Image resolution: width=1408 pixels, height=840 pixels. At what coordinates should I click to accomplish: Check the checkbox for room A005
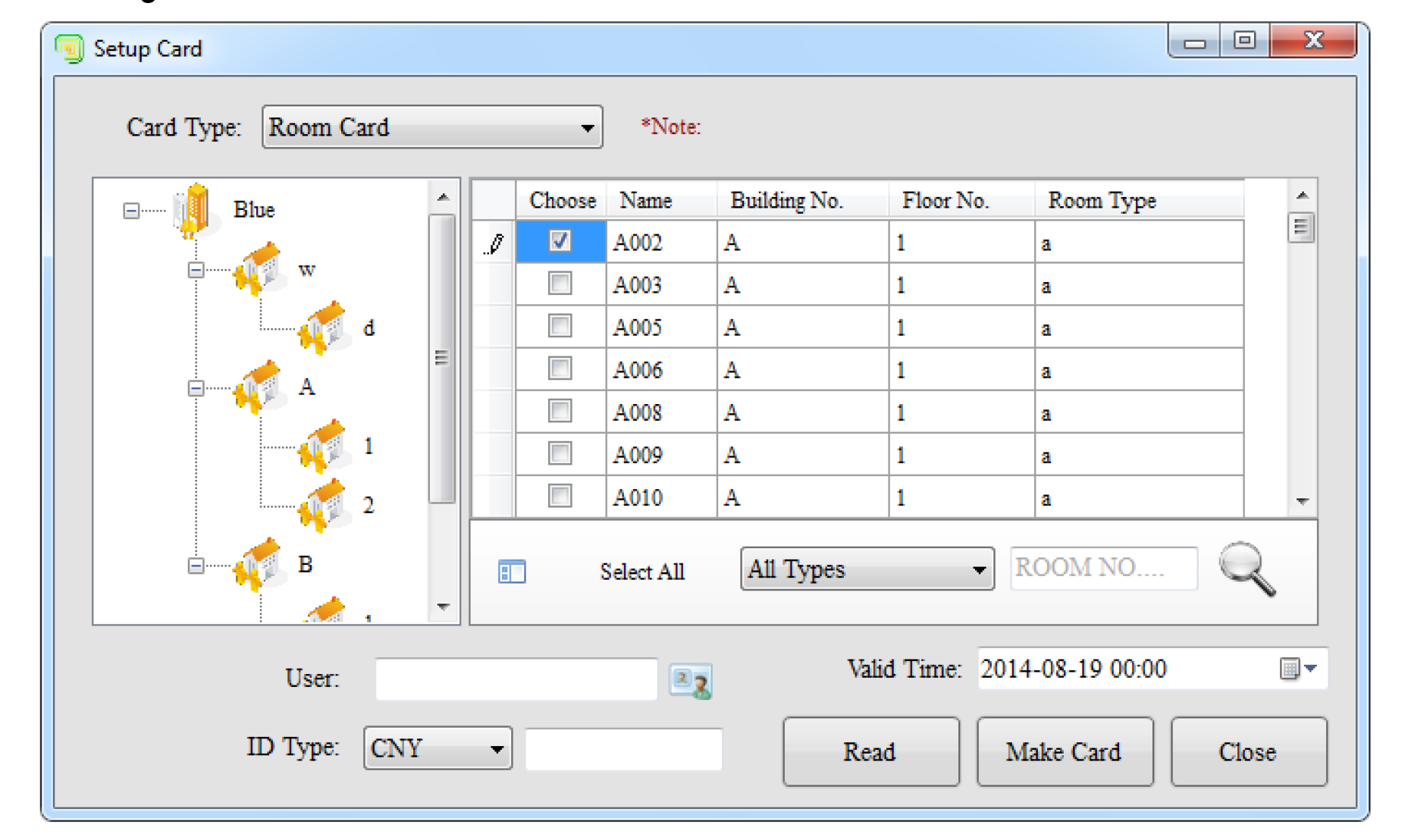pos(560,327)
